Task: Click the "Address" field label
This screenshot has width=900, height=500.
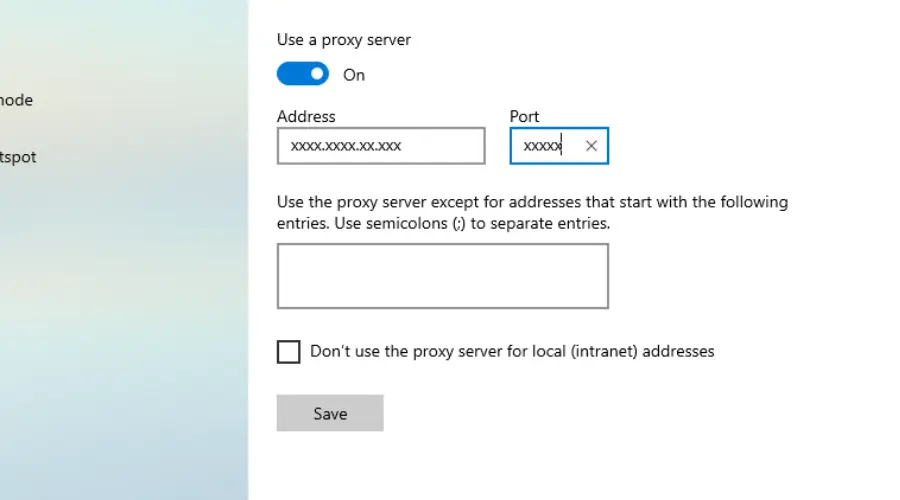Action: 306,117
